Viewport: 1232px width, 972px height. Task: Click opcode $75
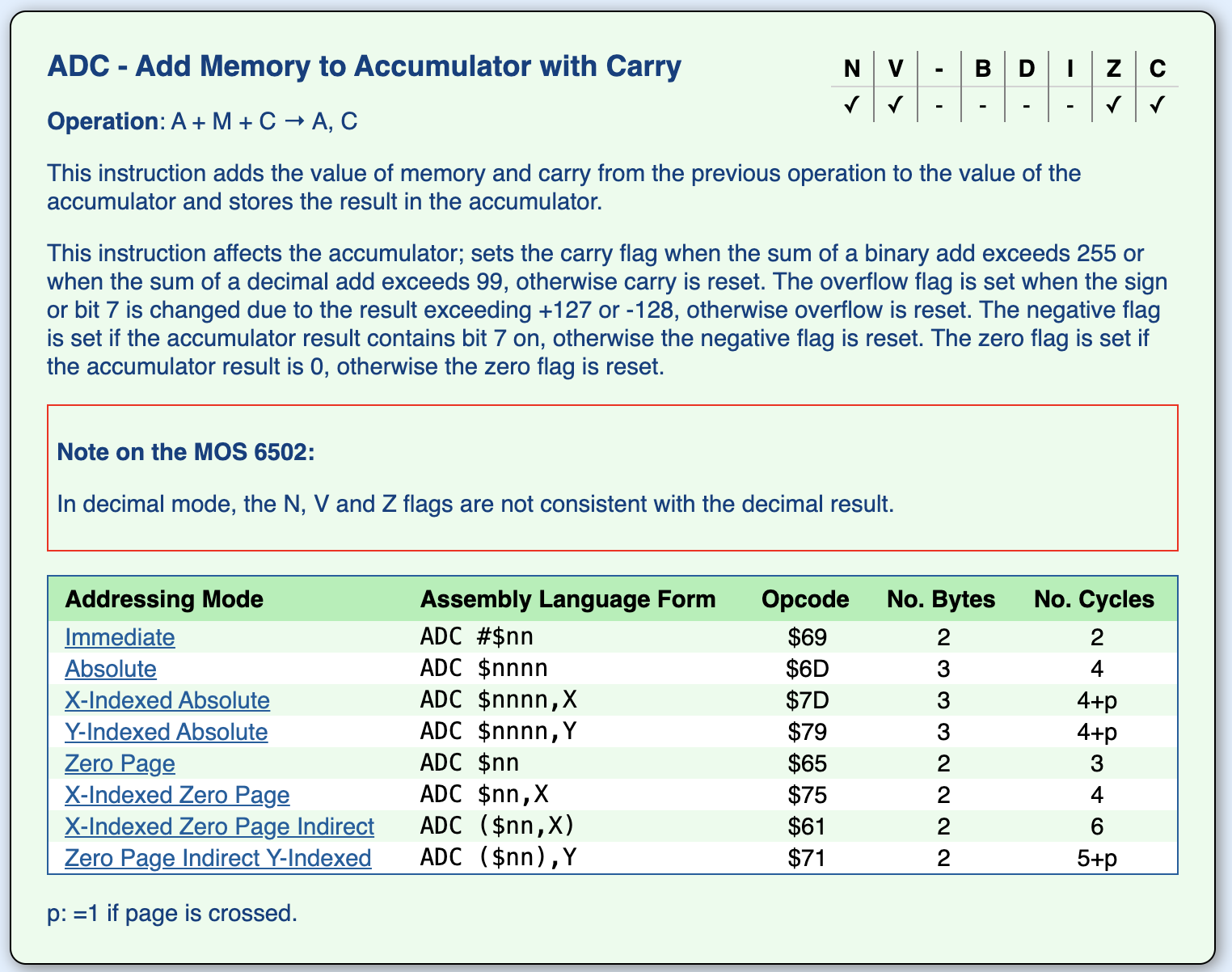pos(808,795)
